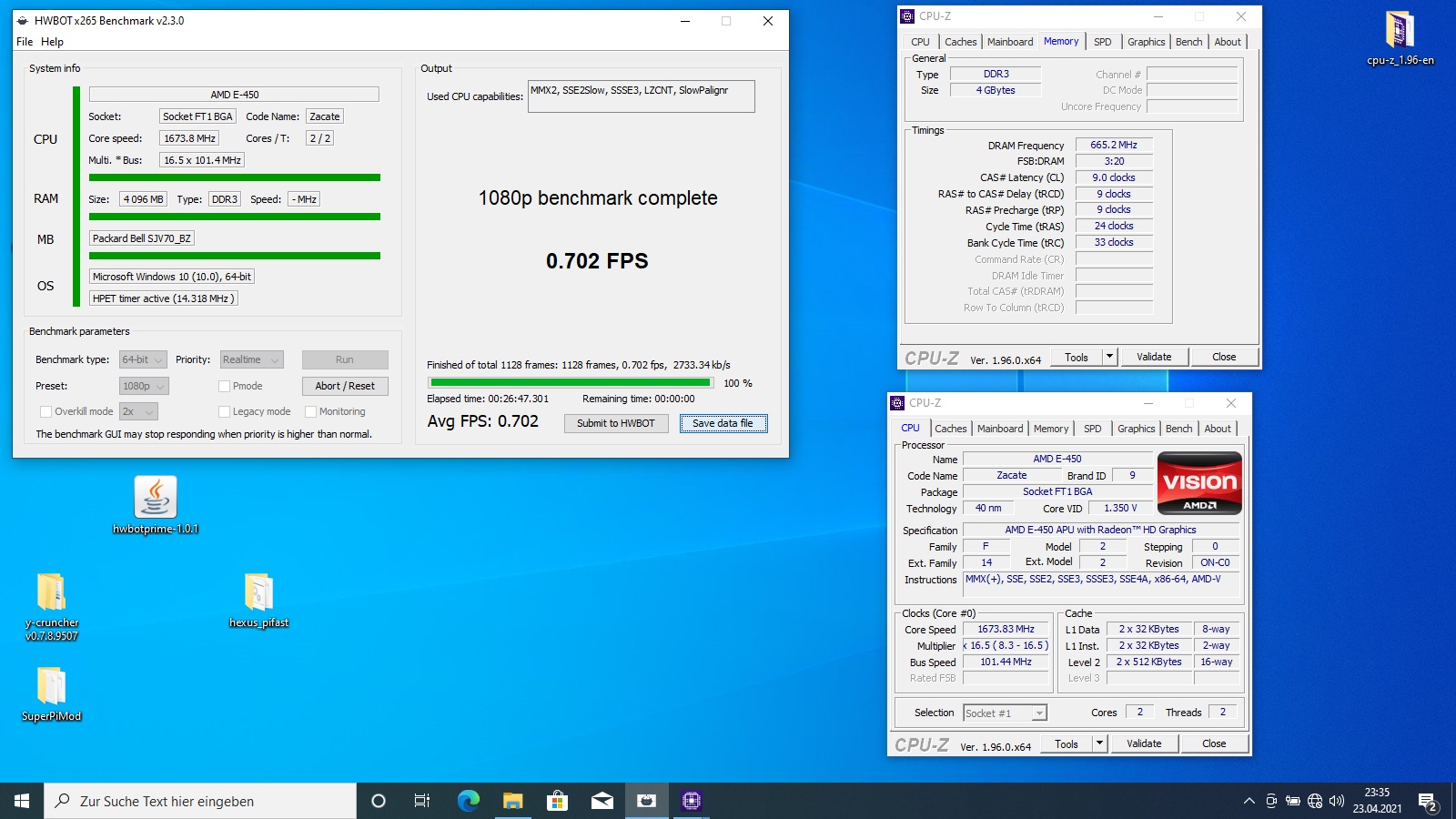
Task: Open the Preset 1080p dropdown
Action: 144,386
